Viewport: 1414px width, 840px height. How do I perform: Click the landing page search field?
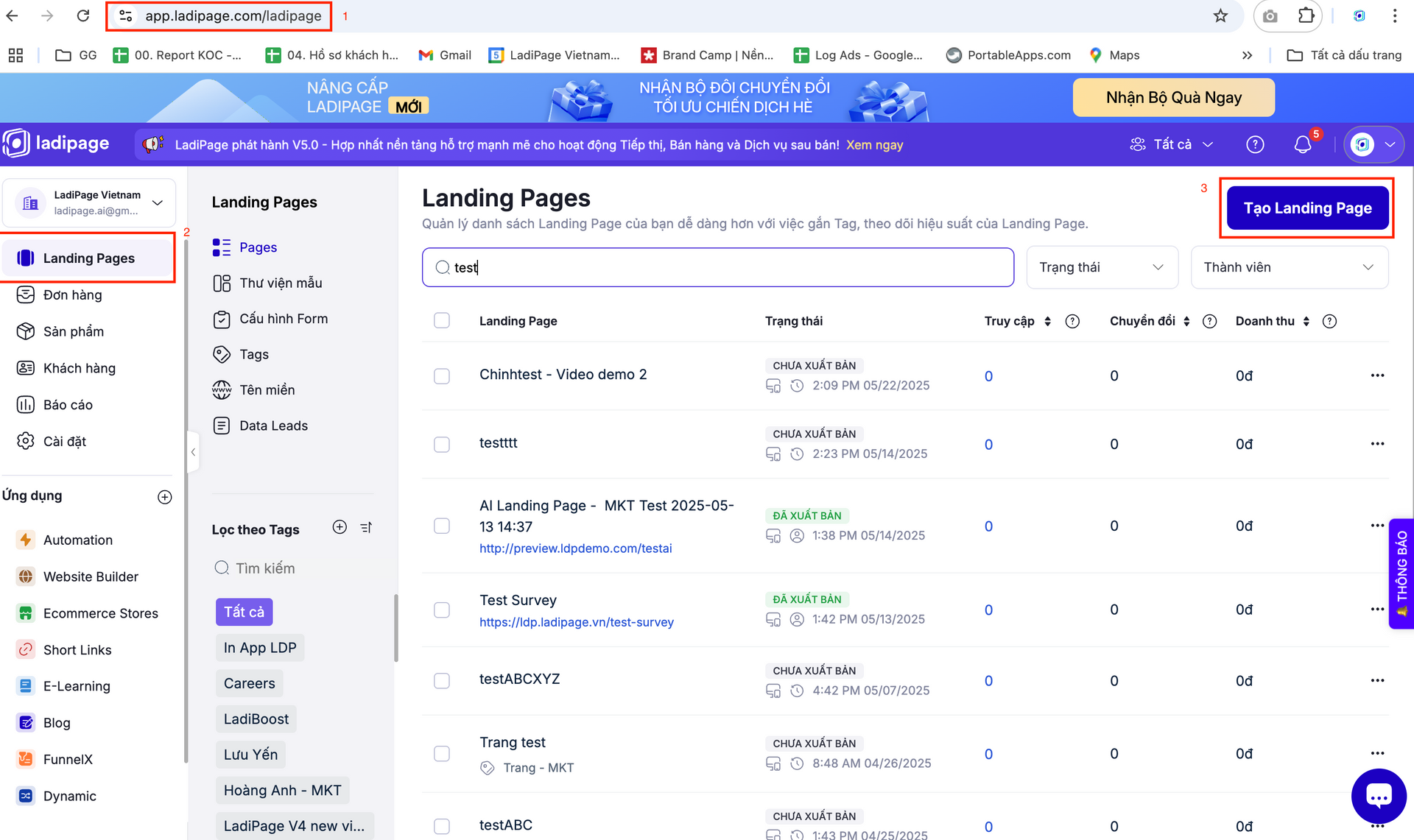click(x=718, y=267)
